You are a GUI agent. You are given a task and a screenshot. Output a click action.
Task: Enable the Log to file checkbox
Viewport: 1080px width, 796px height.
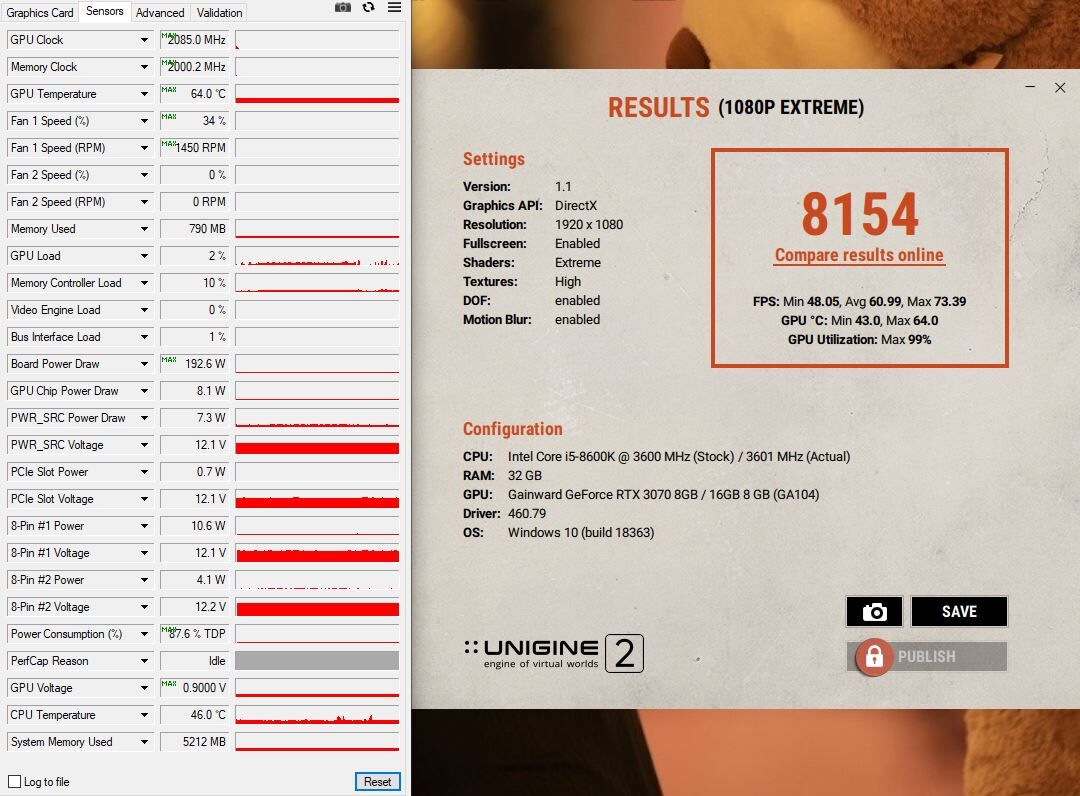pyautogui.click(x=14, y=782)
